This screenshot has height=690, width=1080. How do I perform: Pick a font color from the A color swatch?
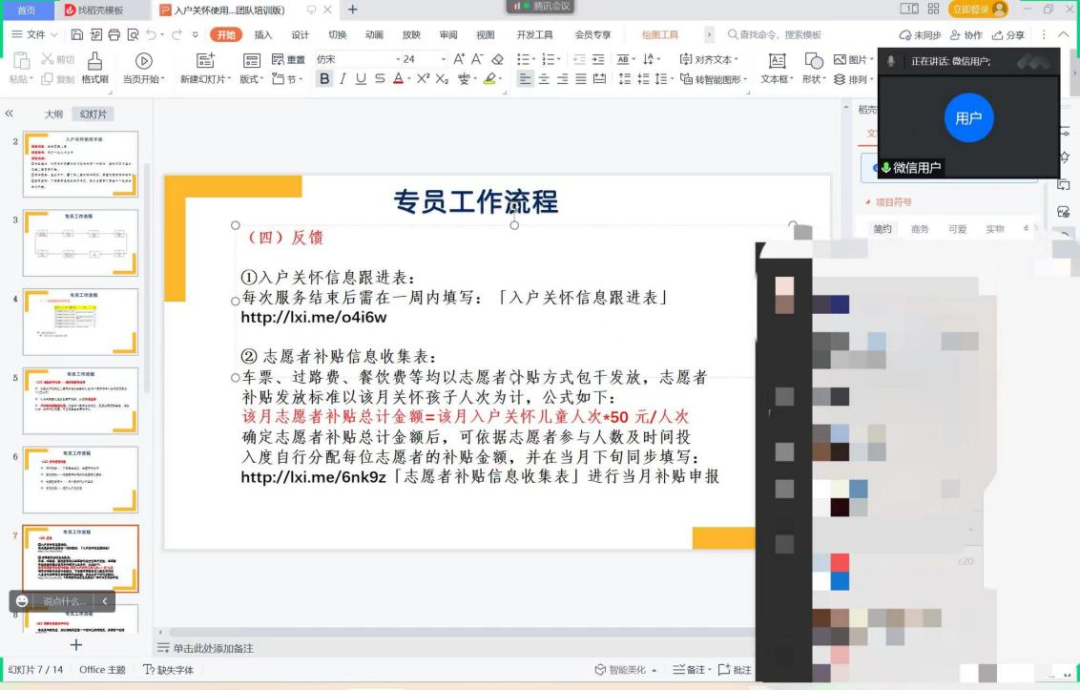click(x=399, y=77)
